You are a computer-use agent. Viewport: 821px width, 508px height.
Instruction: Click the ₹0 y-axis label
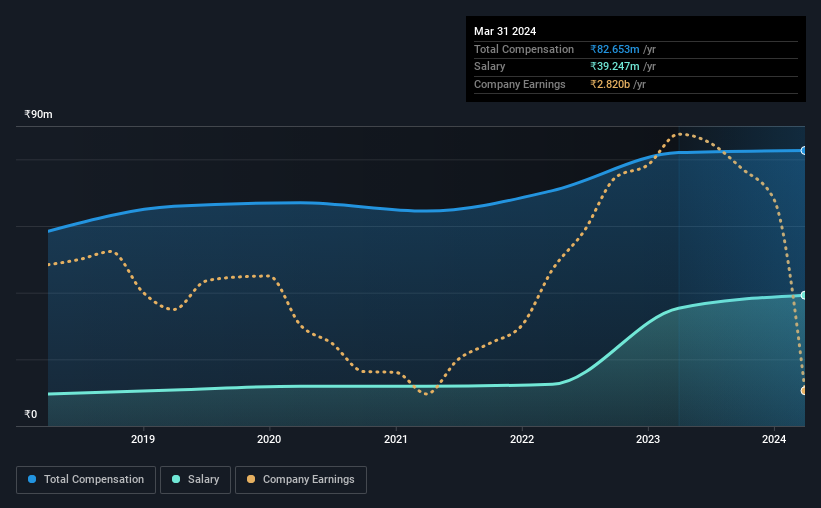31,414
